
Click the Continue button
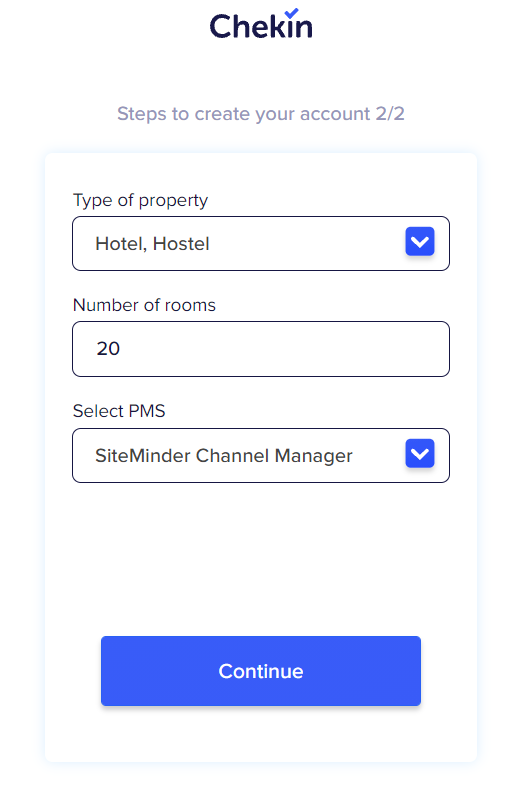[x=261, y=671]
